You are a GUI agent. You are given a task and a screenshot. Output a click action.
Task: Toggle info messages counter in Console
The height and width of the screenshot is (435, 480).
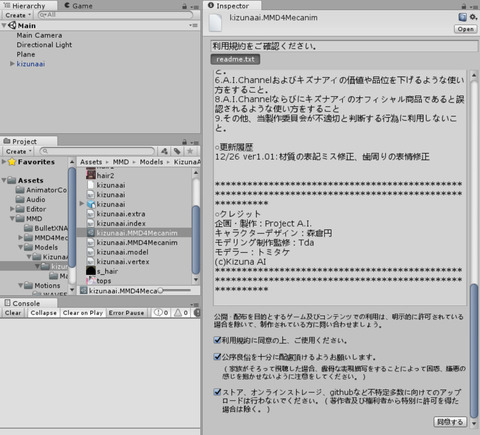tap(161, 313)
